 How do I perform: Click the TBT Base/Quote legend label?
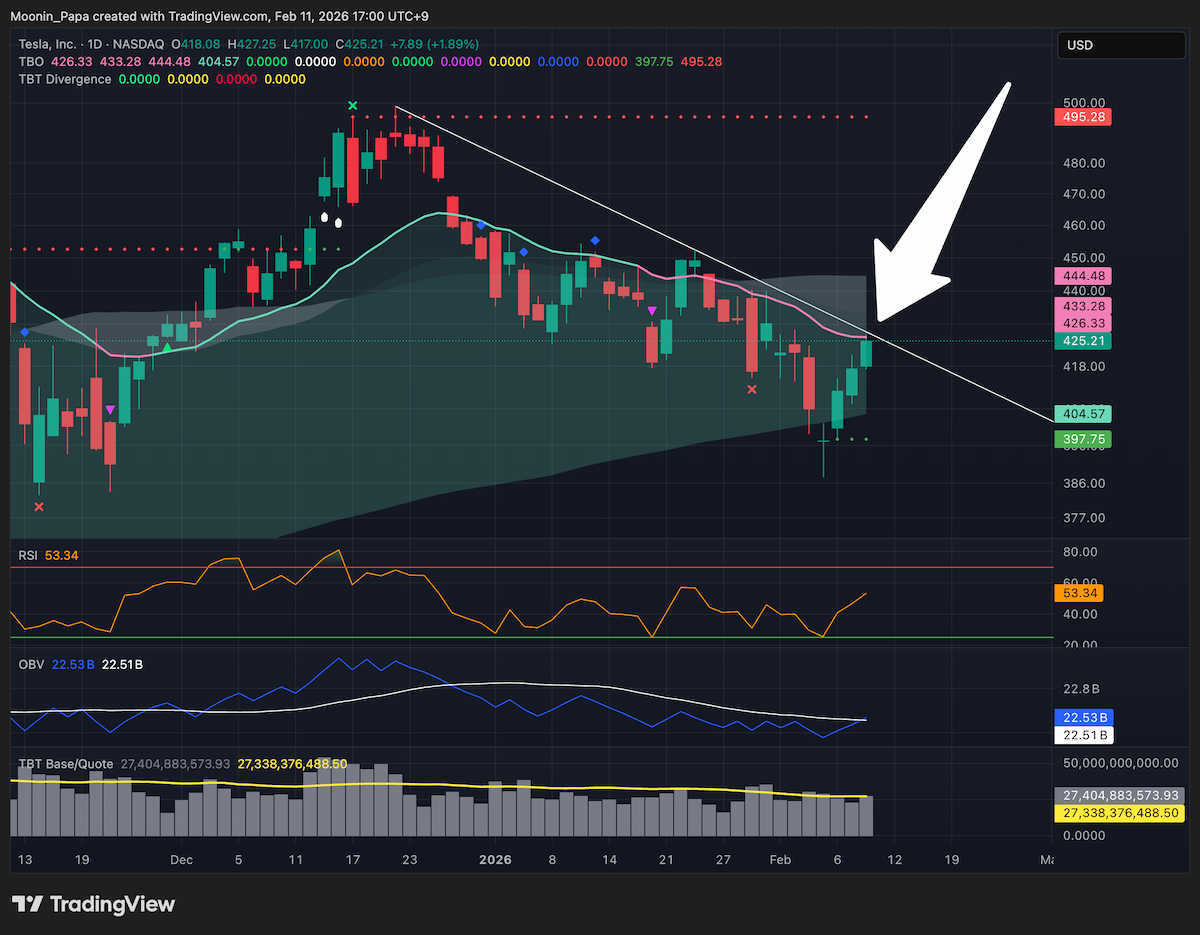point(65,763)
